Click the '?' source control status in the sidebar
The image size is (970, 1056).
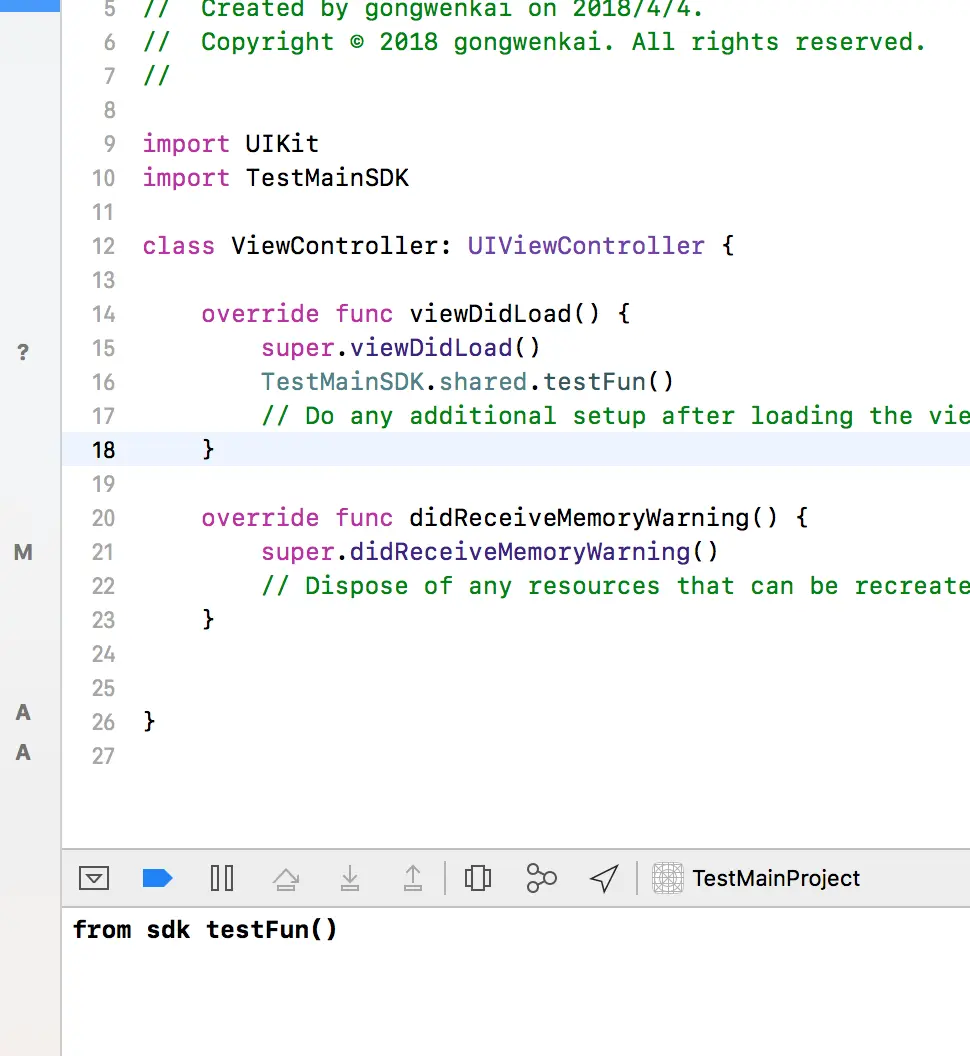tap(23, 352)
